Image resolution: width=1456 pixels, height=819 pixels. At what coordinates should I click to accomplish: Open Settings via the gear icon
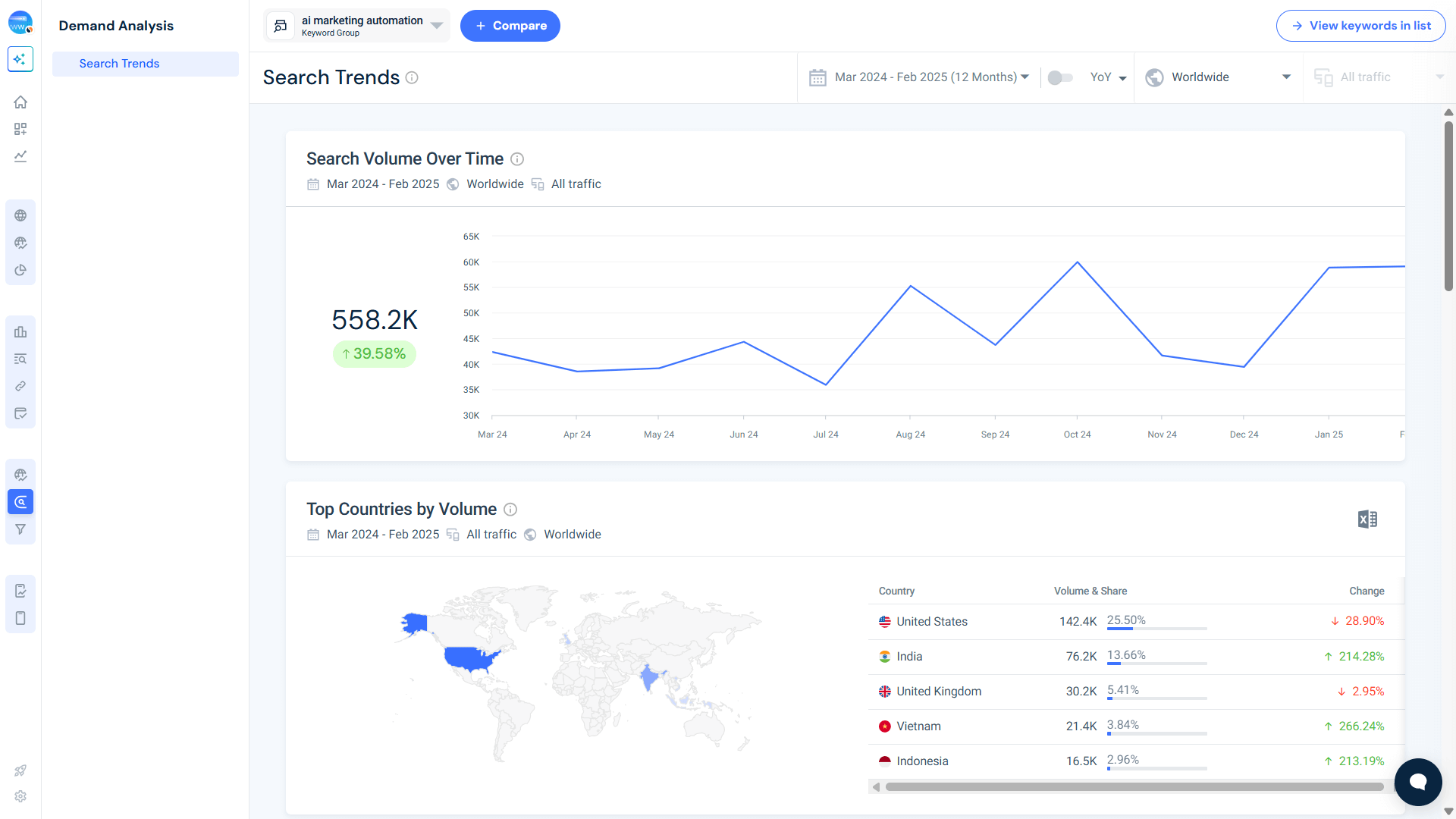pos(20,796)
